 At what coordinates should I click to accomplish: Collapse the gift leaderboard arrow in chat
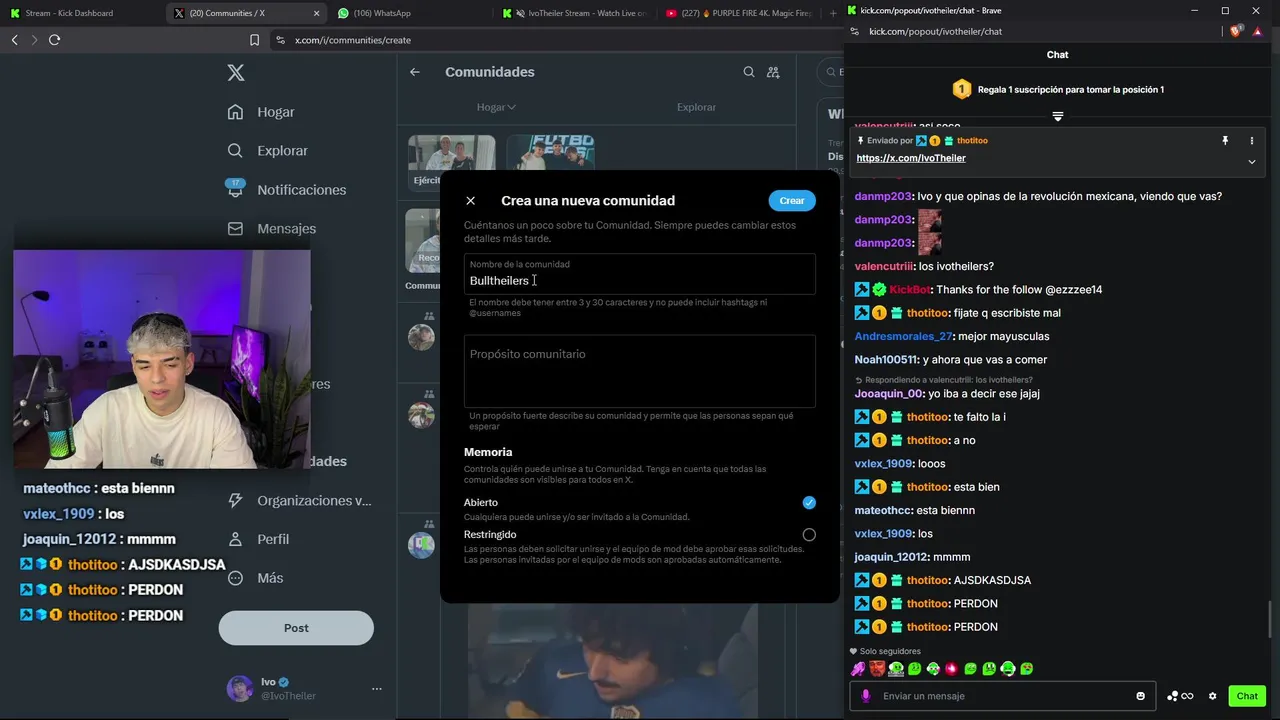[1057, 116]
